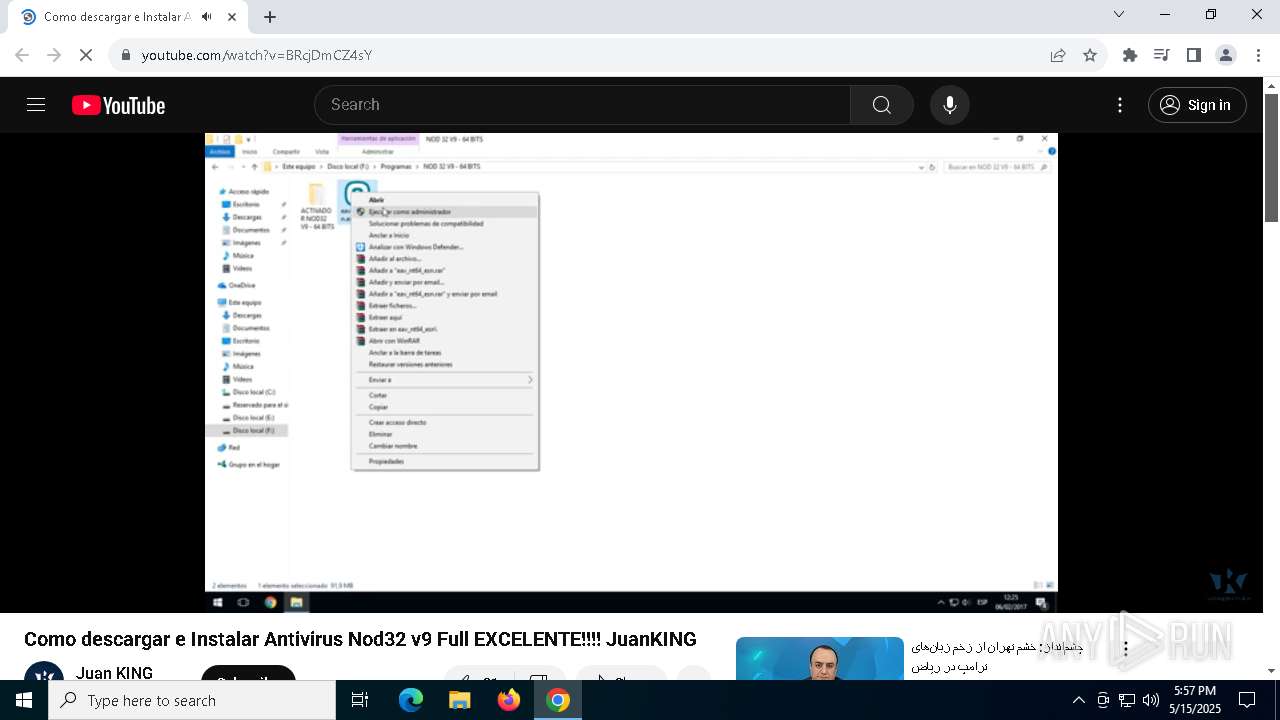The image size is (1280, 720).
Task: Open the volume control in the tray
Action: click(x=1150, y=700)
